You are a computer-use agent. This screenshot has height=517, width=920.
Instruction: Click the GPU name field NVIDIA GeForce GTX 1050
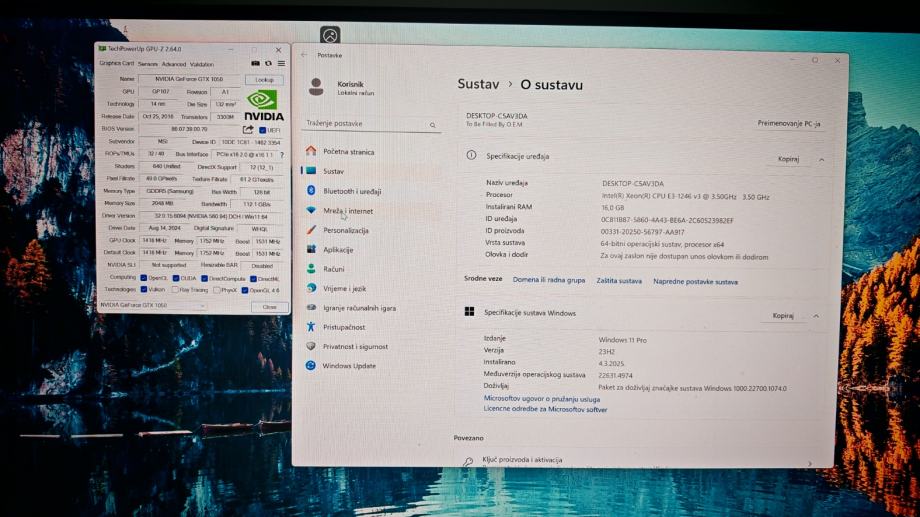190,79
